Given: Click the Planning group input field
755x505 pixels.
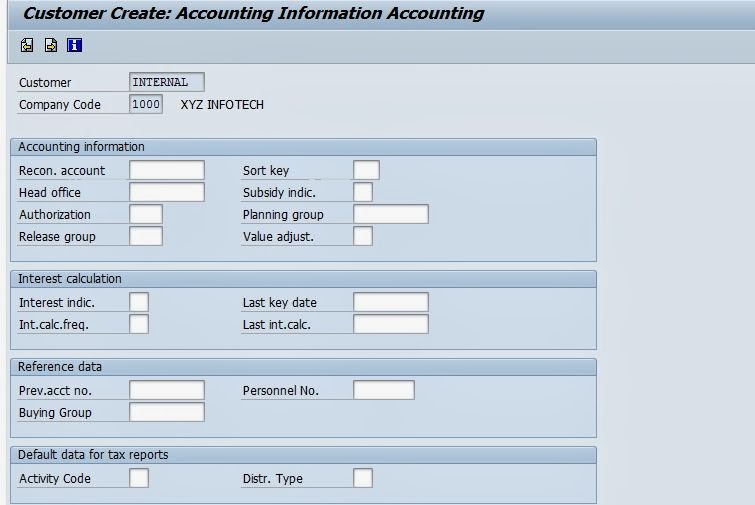Looking at the screenshot, I should coord(391,214).
